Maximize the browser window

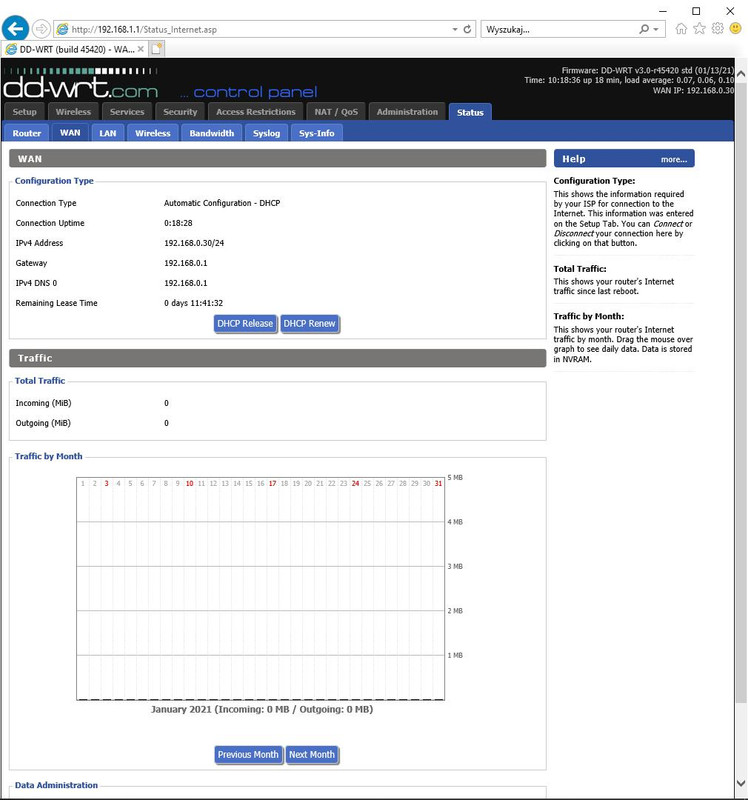coord(696,11)
